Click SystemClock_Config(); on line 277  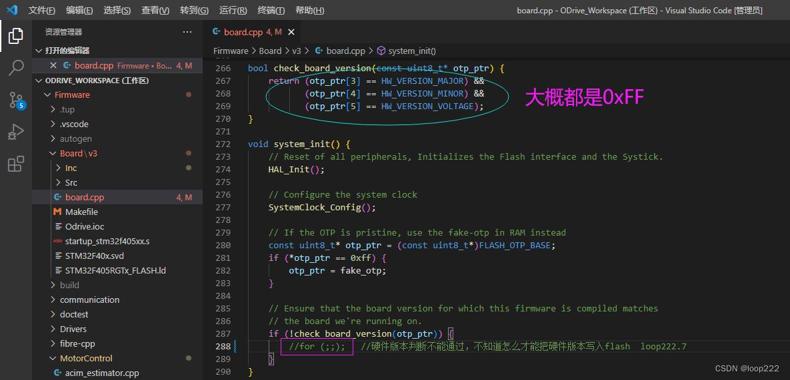pos(322,207)
